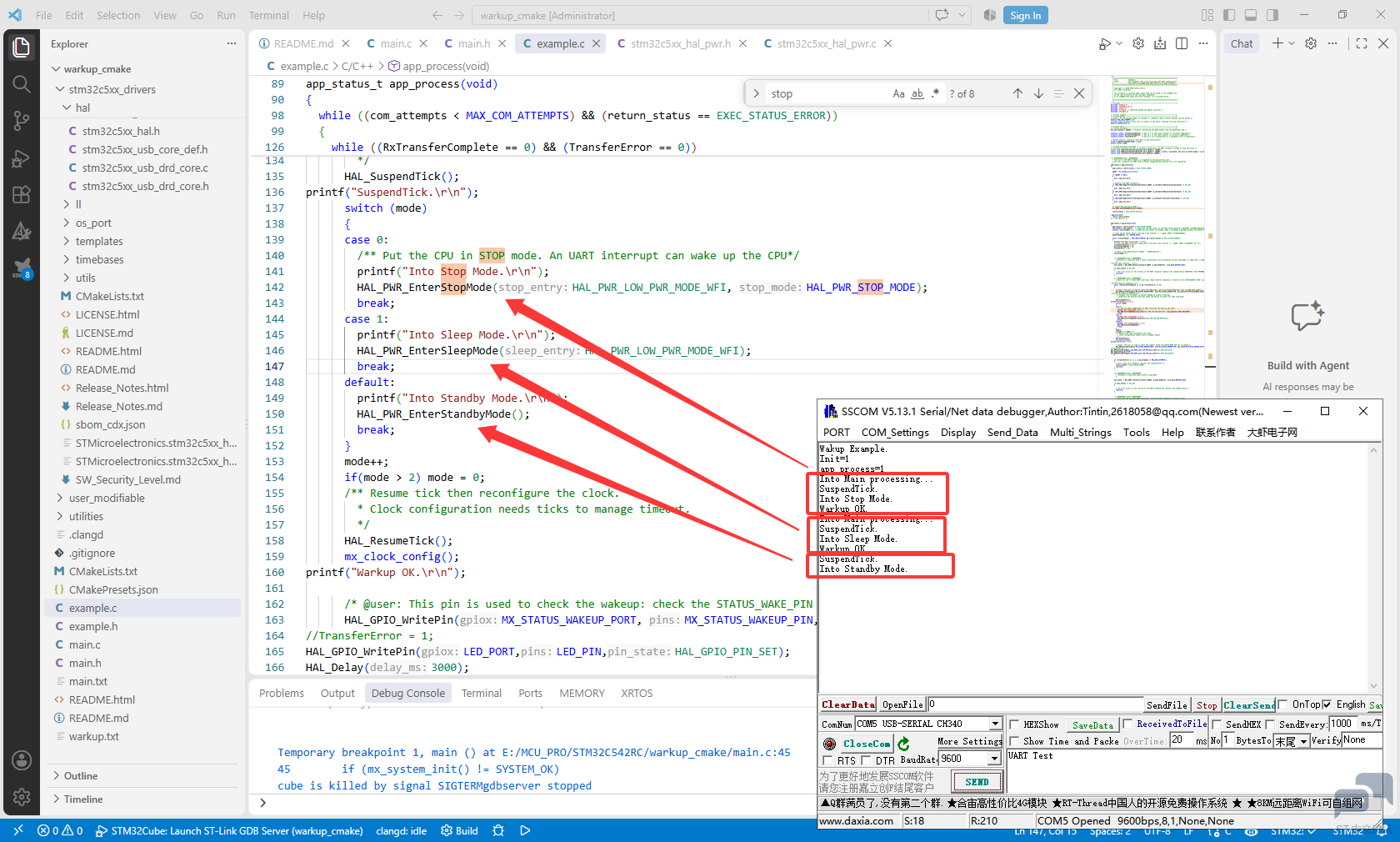
Task: Open the Extensions view
Action: tap(22, 194)
